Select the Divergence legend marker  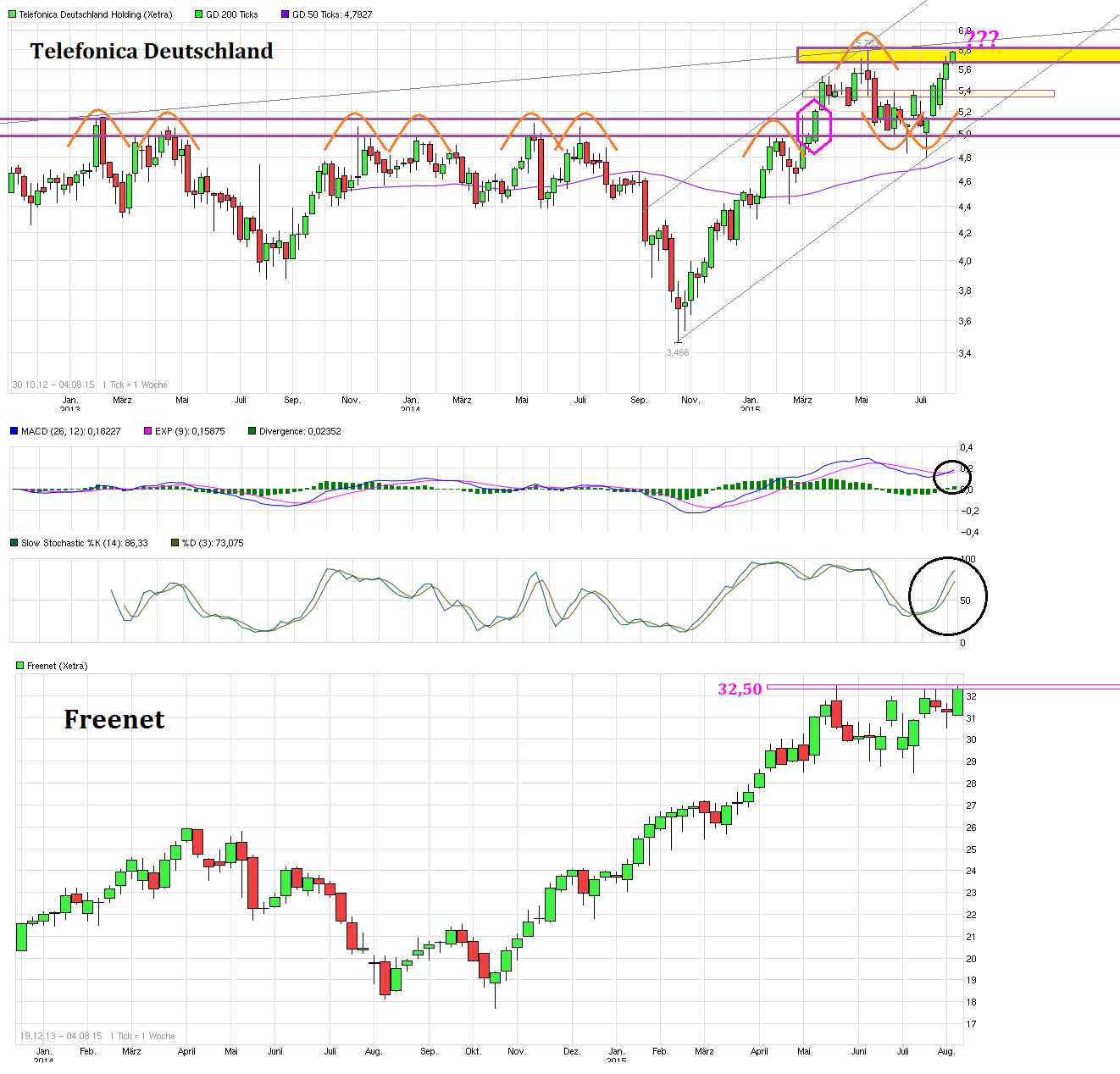tap(251, 431)
